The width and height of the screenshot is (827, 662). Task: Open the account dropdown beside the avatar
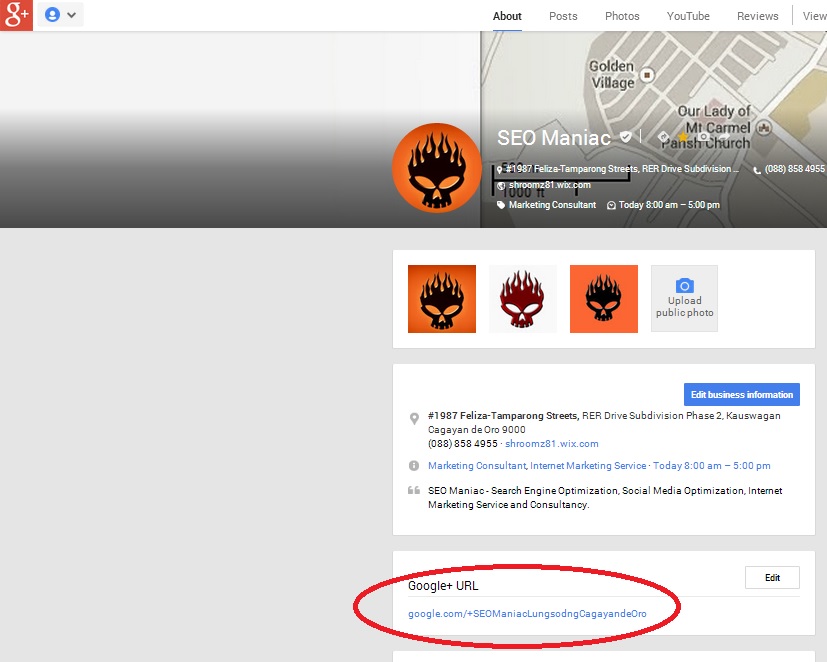pos(72,14)
